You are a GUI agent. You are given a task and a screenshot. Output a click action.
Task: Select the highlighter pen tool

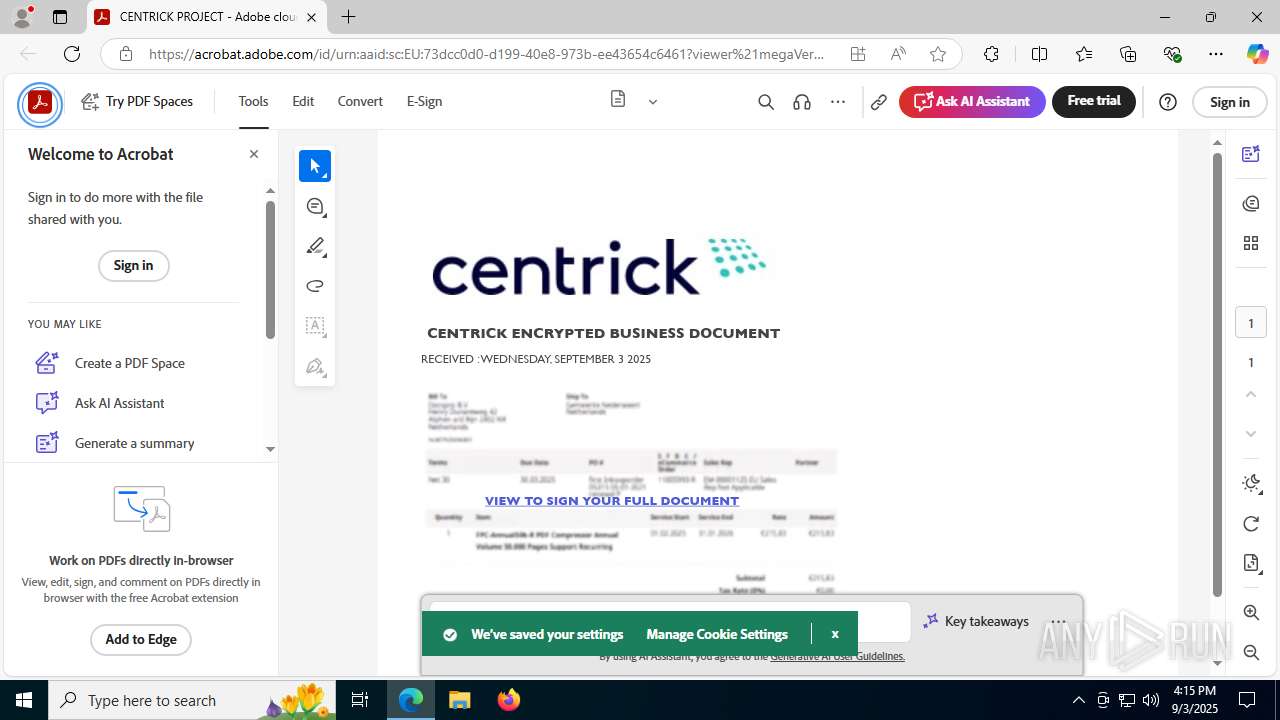click(315, 246)
